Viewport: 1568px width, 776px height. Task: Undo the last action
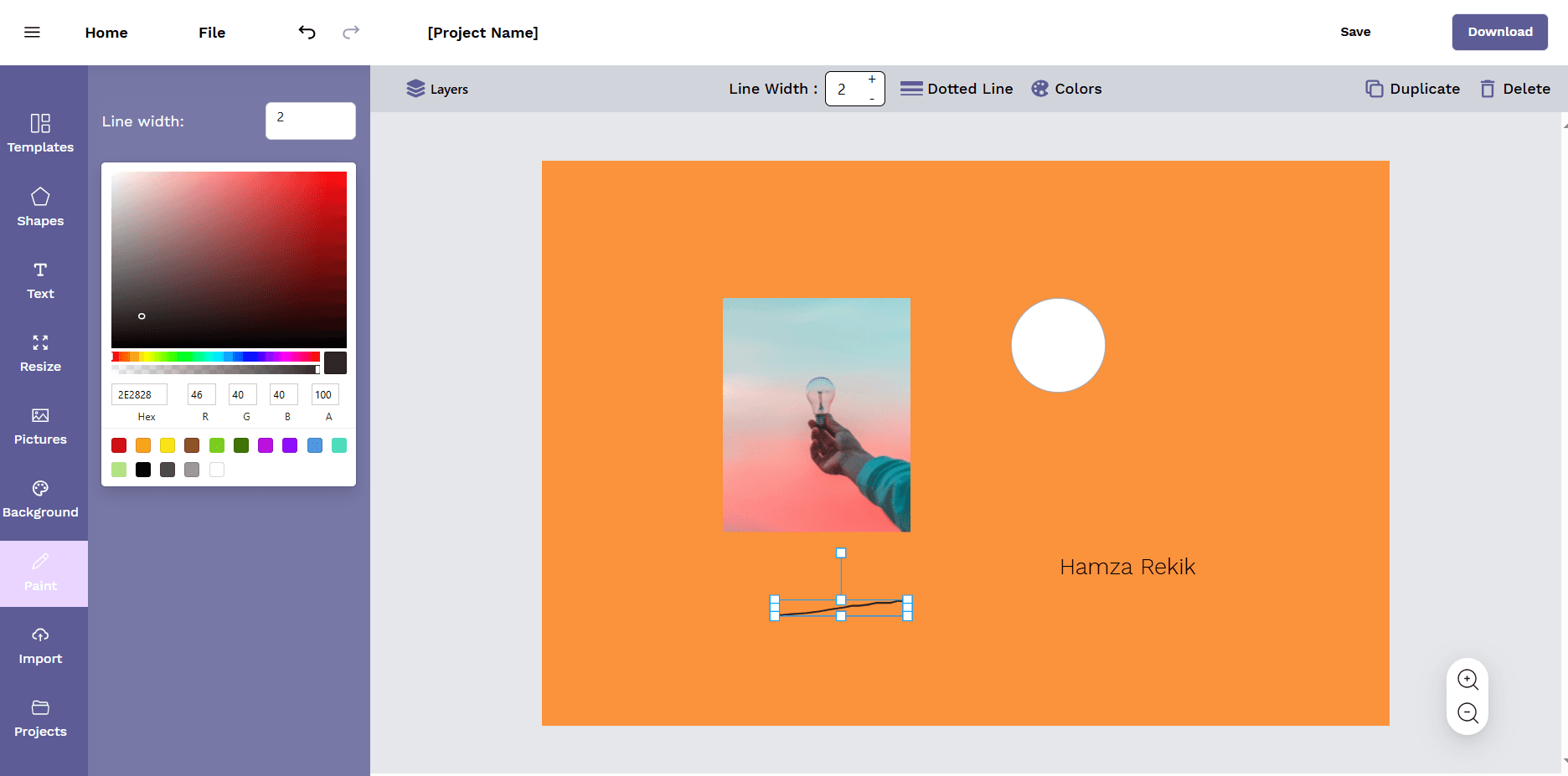[x=307, y=32]
